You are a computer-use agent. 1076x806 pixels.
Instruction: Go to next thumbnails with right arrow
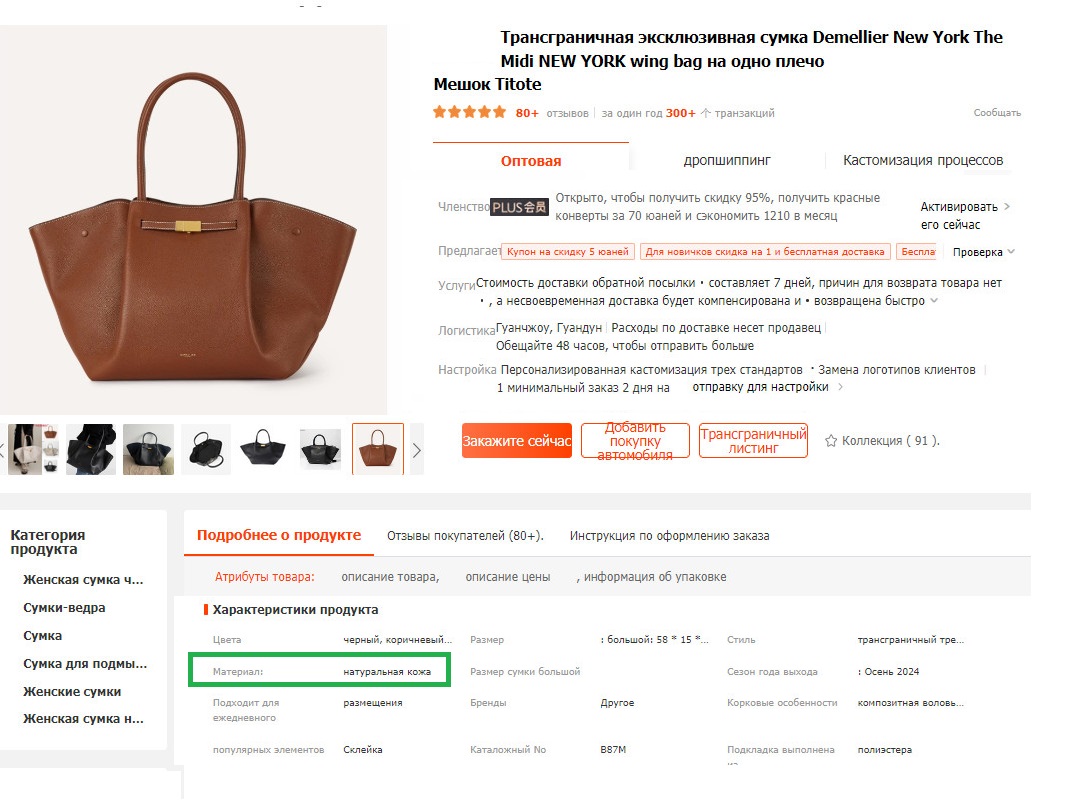coord(417,450)
